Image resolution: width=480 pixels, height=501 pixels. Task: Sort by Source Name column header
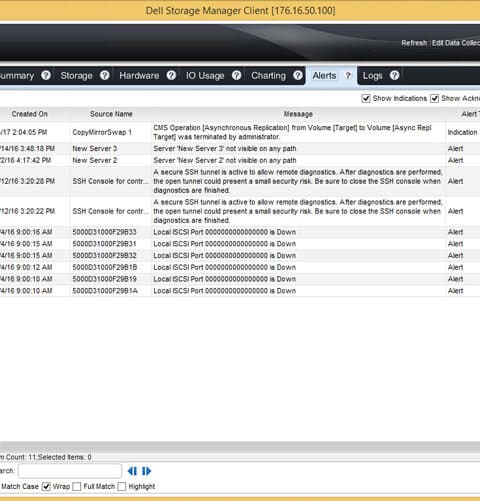(111, 114)
